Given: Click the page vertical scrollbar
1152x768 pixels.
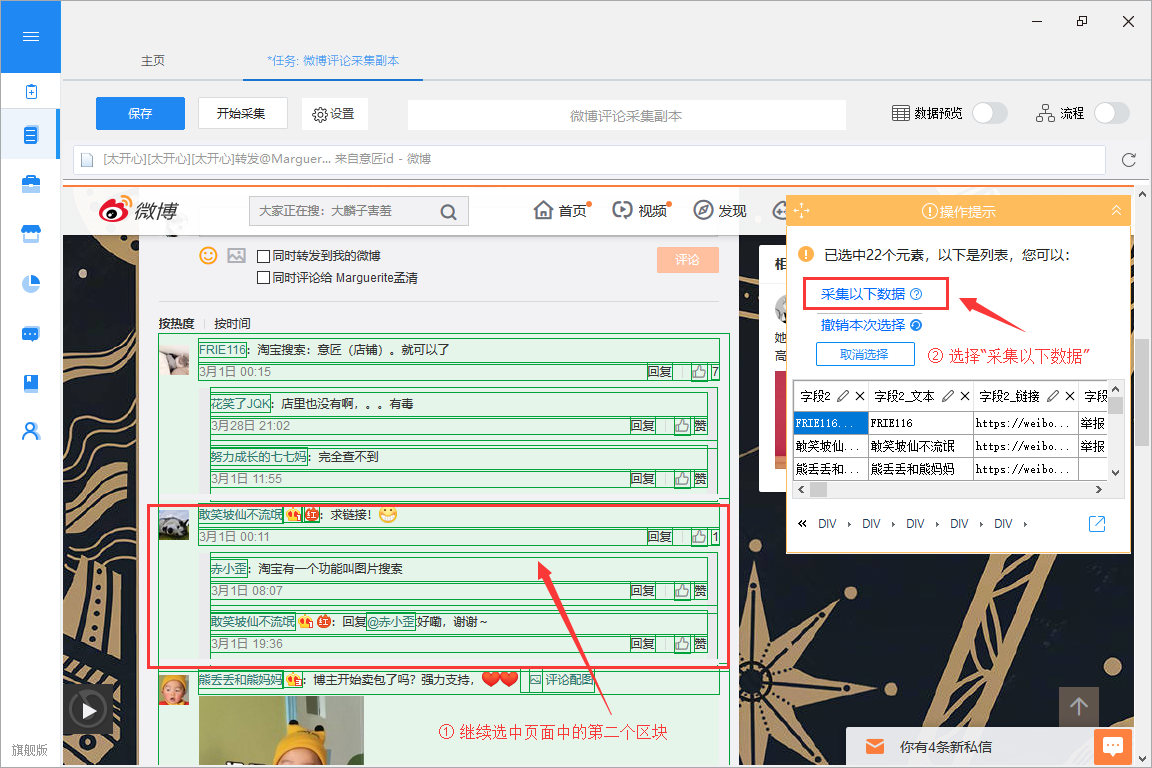Looking at the screenshot, I should click(1142, 393).
